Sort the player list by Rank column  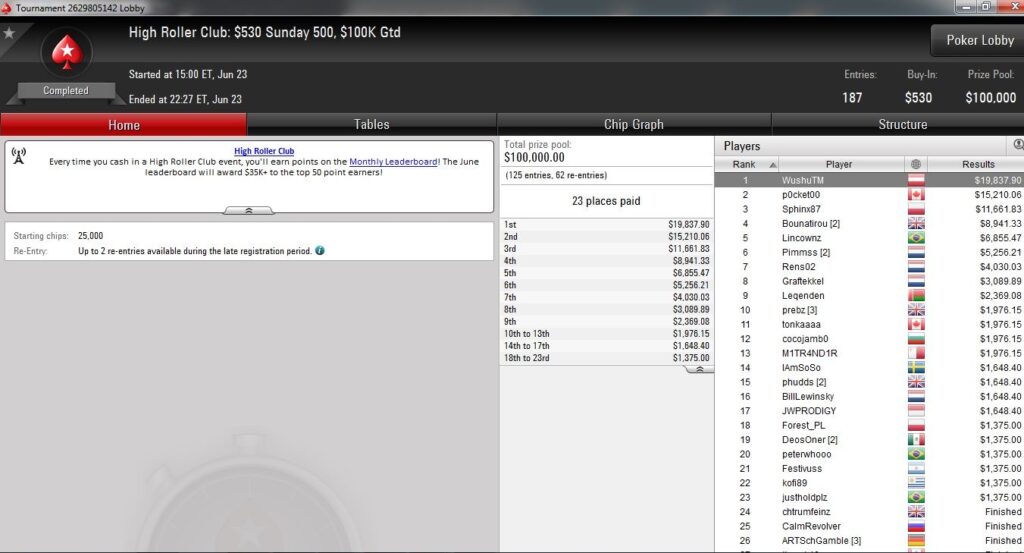[746, 165]
